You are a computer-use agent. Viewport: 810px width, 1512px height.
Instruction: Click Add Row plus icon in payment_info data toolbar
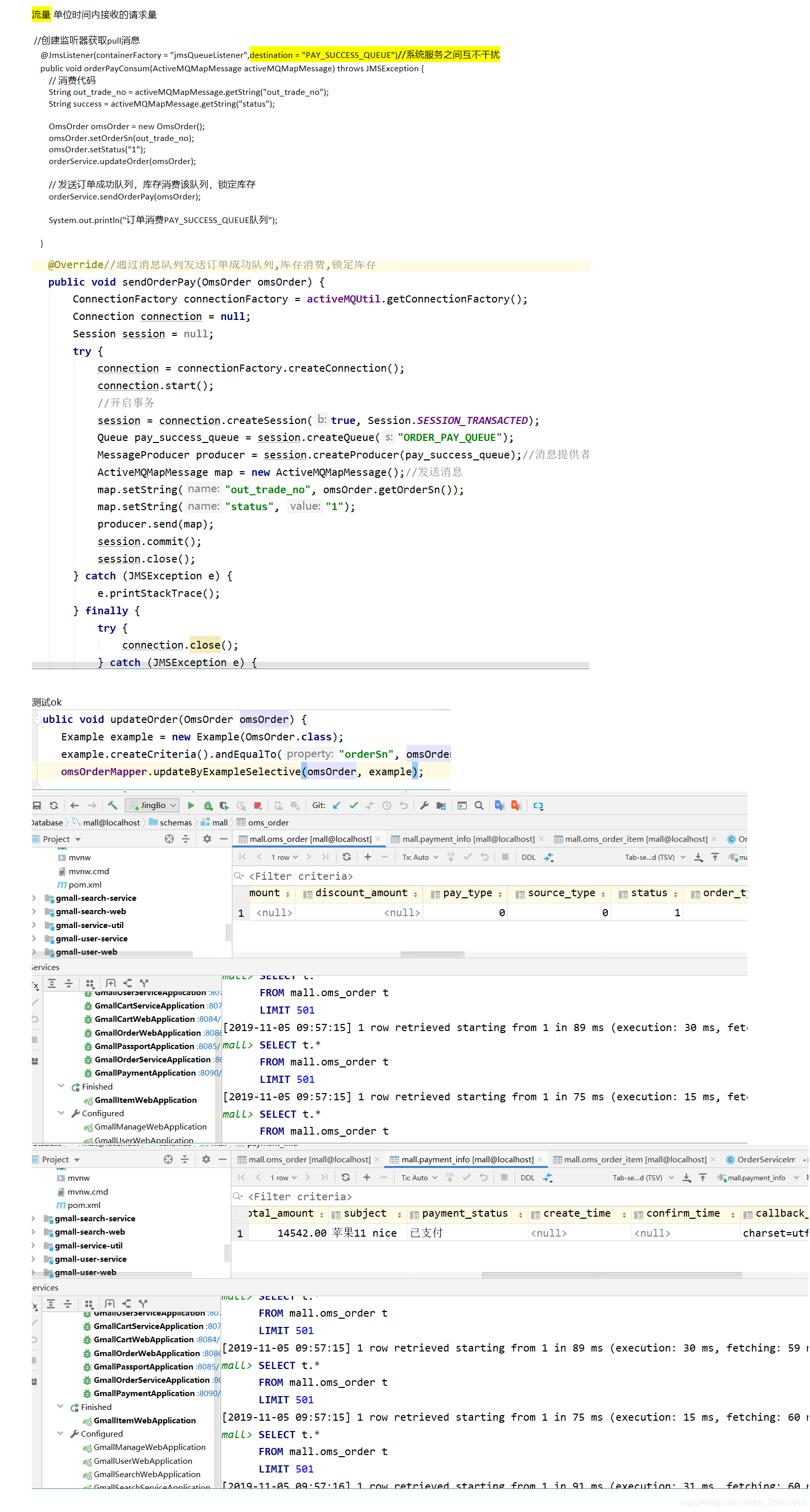click(367, 1177)
